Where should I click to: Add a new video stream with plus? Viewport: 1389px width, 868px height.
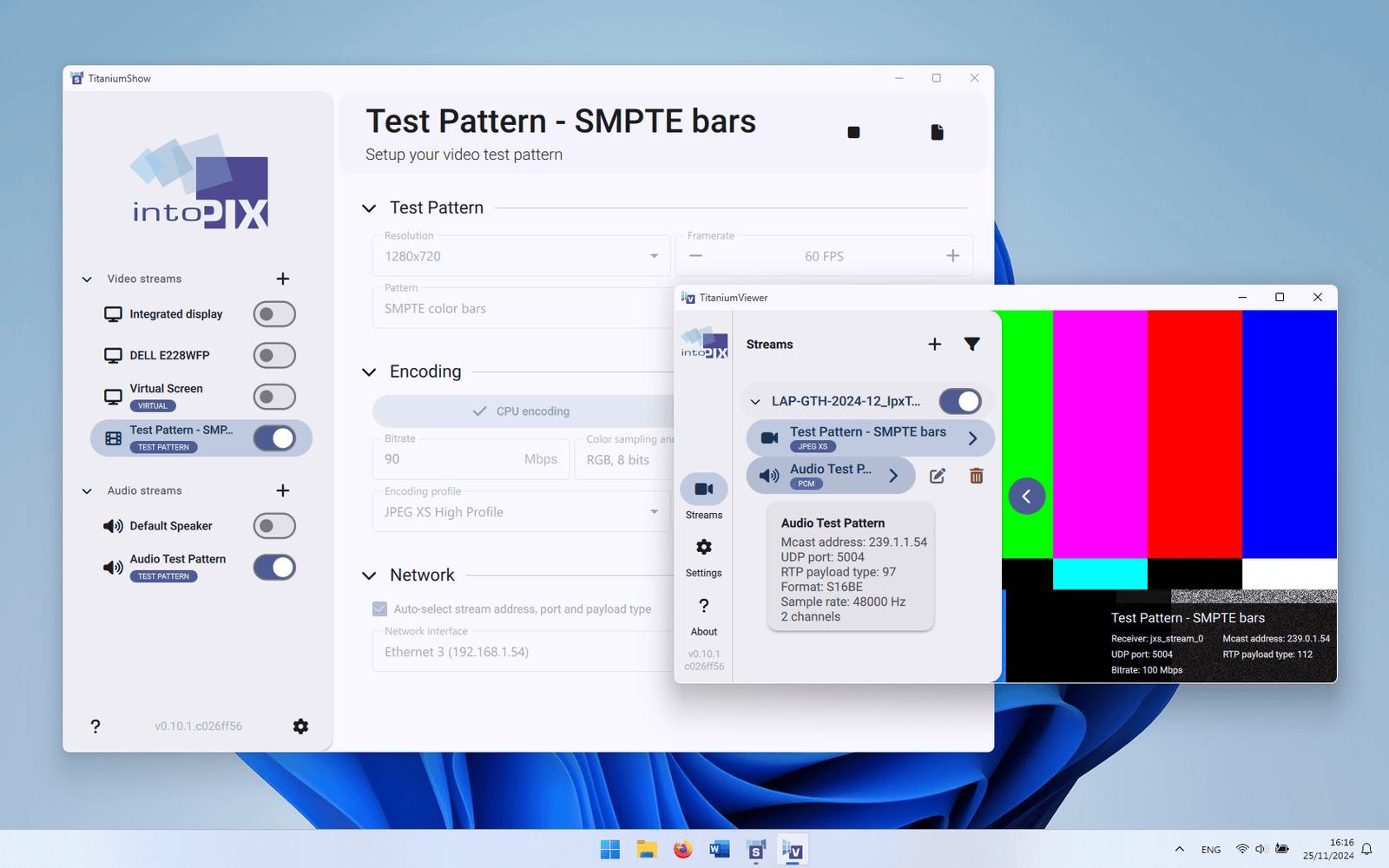283,279
